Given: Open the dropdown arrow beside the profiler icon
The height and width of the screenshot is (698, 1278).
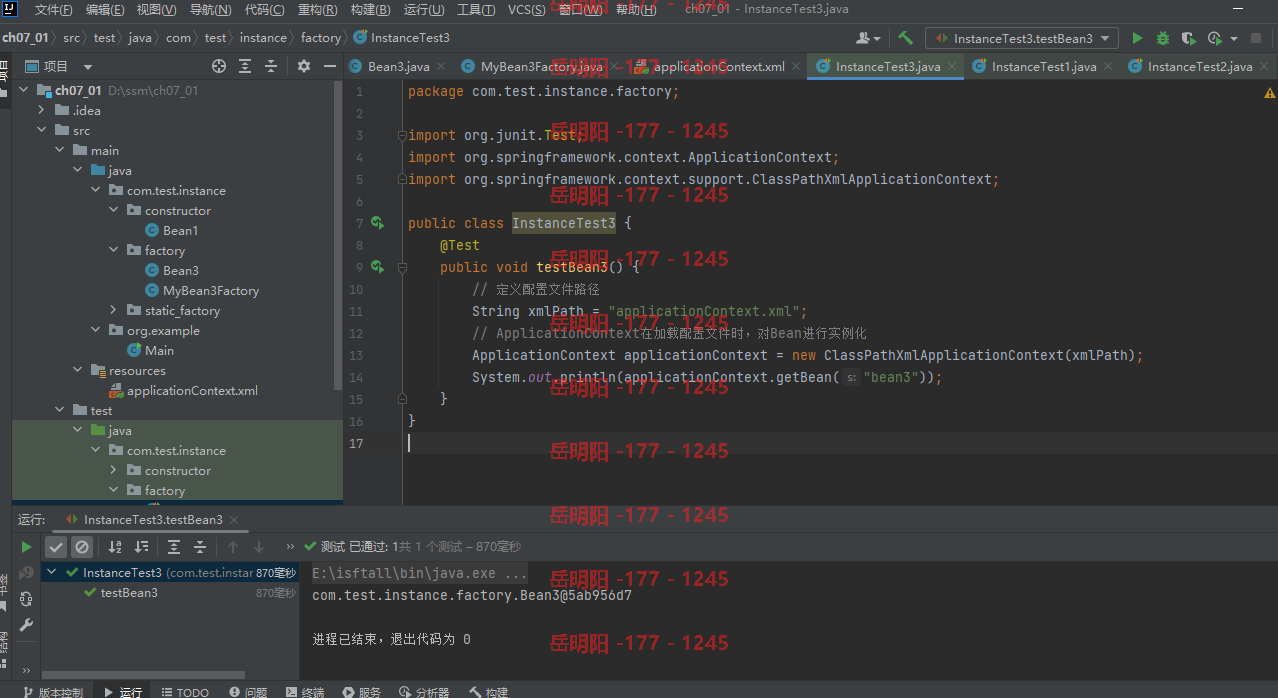Looking at the screenshot, I should (1233, 38).
